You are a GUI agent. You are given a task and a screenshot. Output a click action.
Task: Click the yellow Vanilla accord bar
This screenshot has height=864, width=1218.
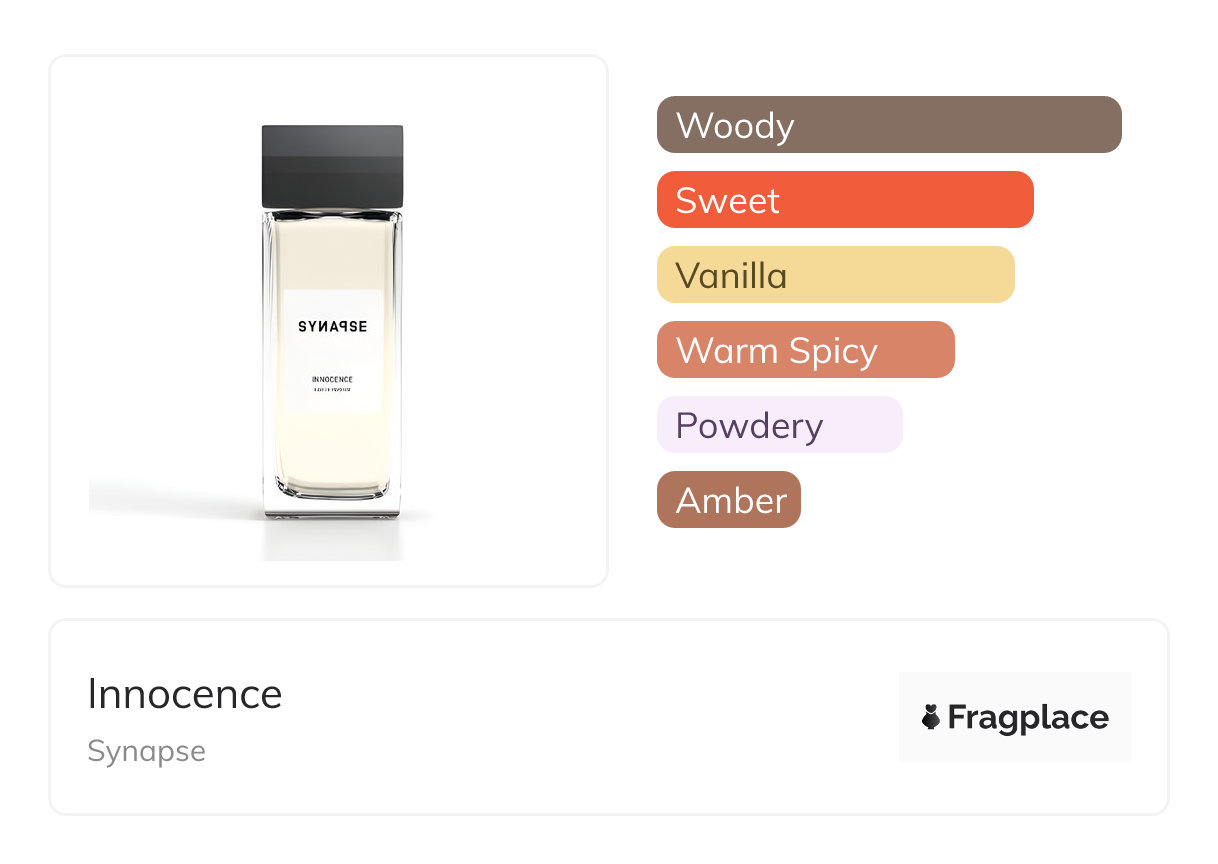tap(835, 275)
